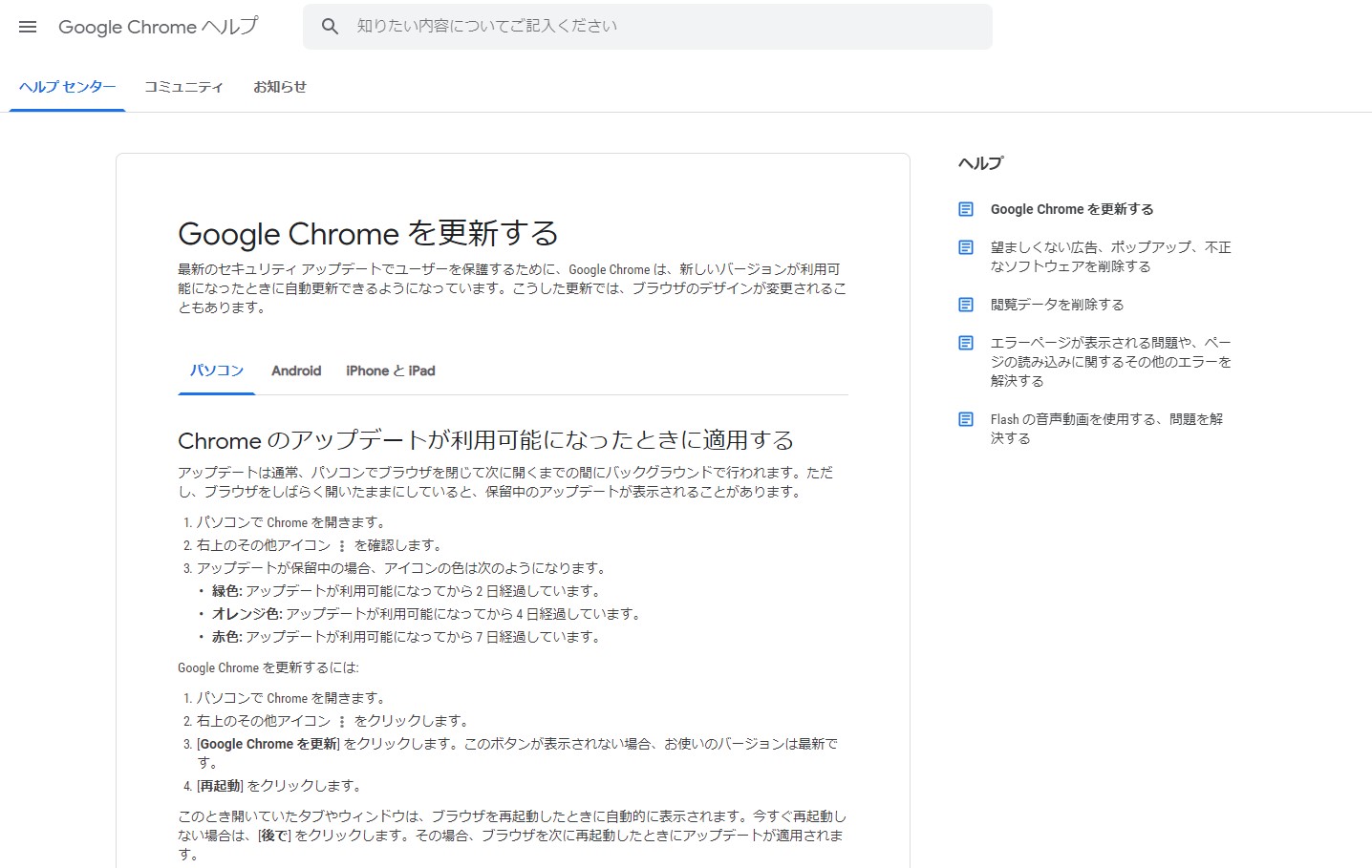
Task: Switch to the コミュニティ tab
Action: 183,87
